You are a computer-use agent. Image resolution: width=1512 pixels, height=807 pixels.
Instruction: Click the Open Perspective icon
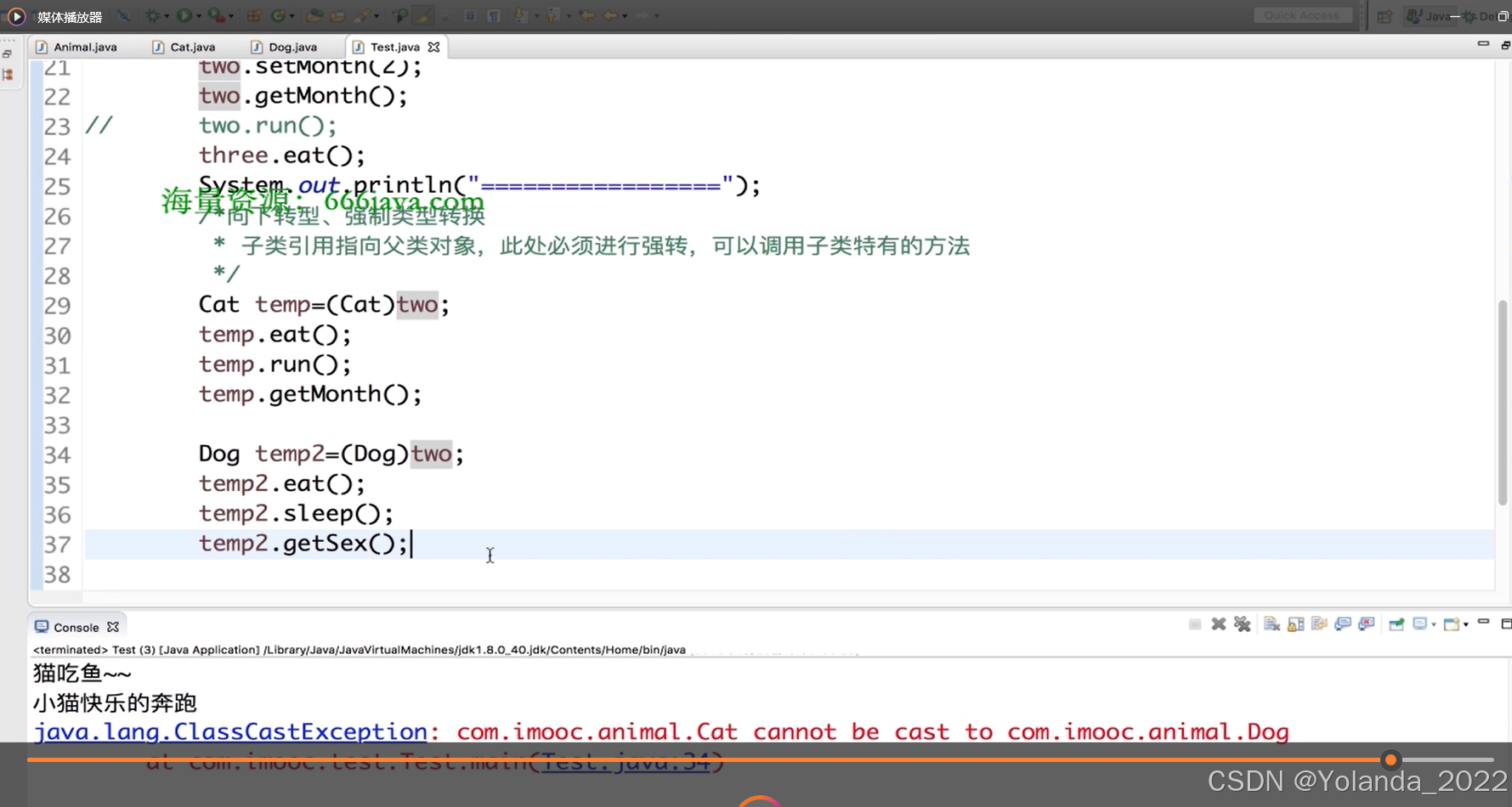tap(1385, 16)
